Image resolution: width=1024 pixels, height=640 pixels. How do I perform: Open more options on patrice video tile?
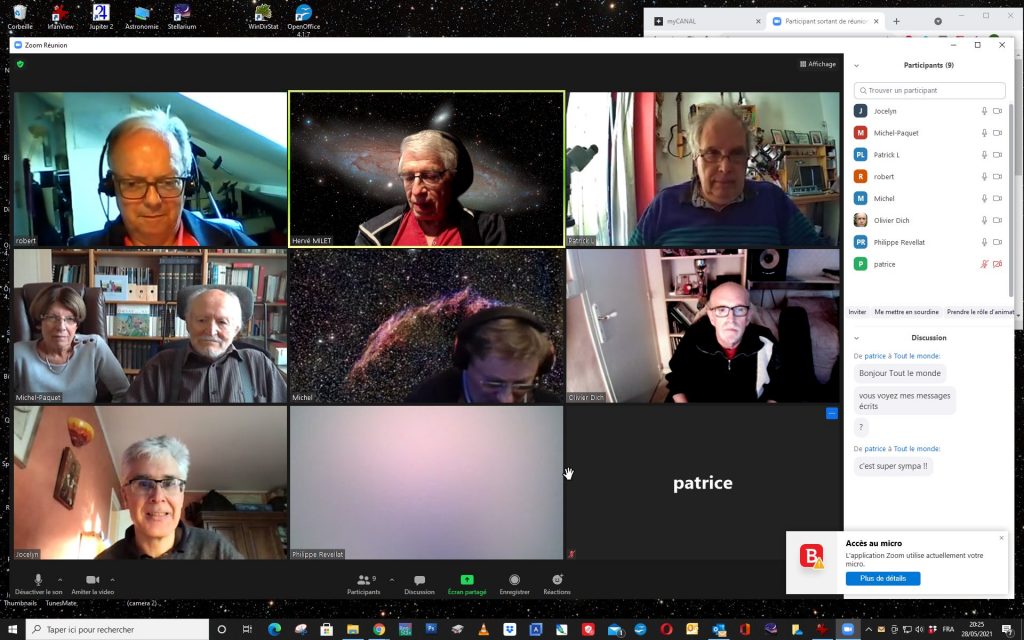point(831,413)
